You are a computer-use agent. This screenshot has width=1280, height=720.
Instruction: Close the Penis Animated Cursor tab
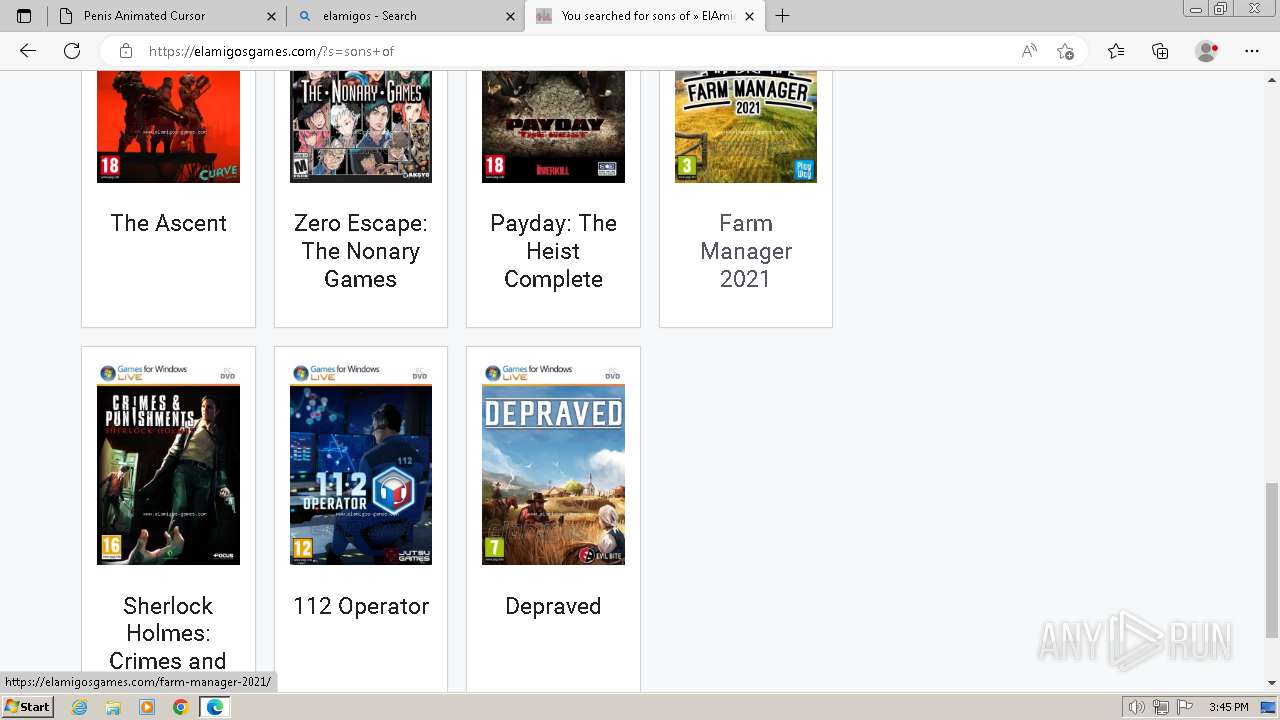[272, 16]
